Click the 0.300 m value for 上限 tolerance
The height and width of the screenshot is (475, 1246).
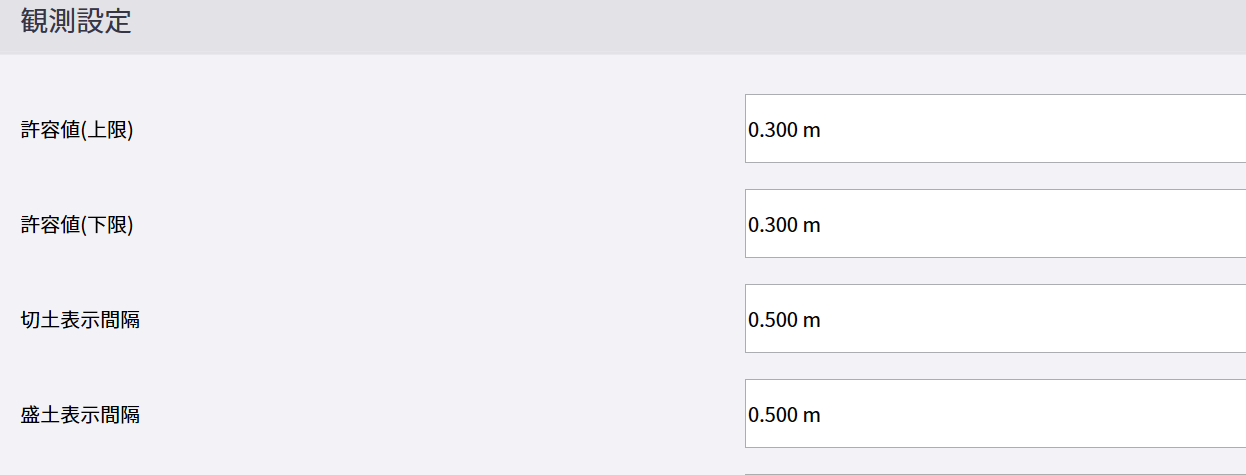pyautogui.click(x=784, y=130)
